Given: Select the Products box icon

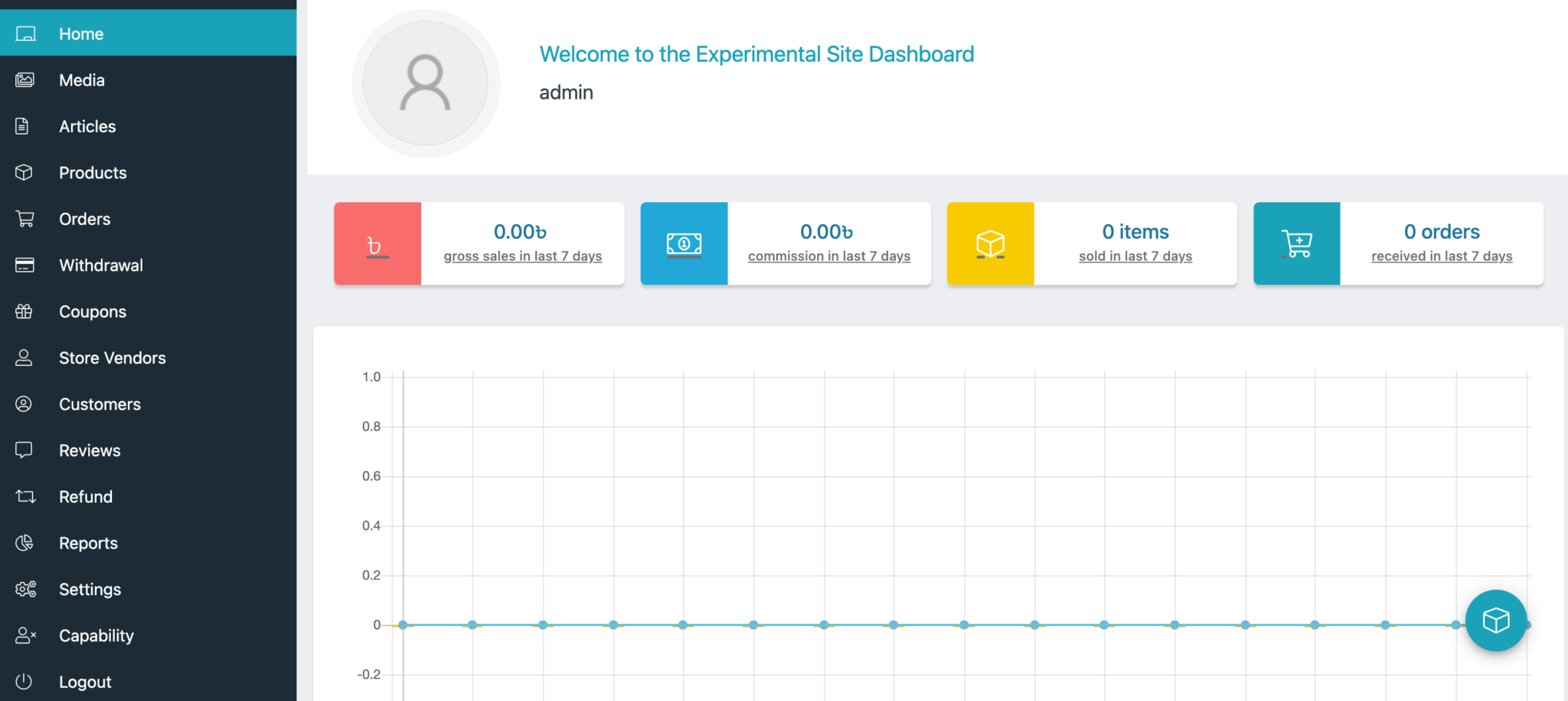Looking at the screenshot, I should (x=24, y=173).
